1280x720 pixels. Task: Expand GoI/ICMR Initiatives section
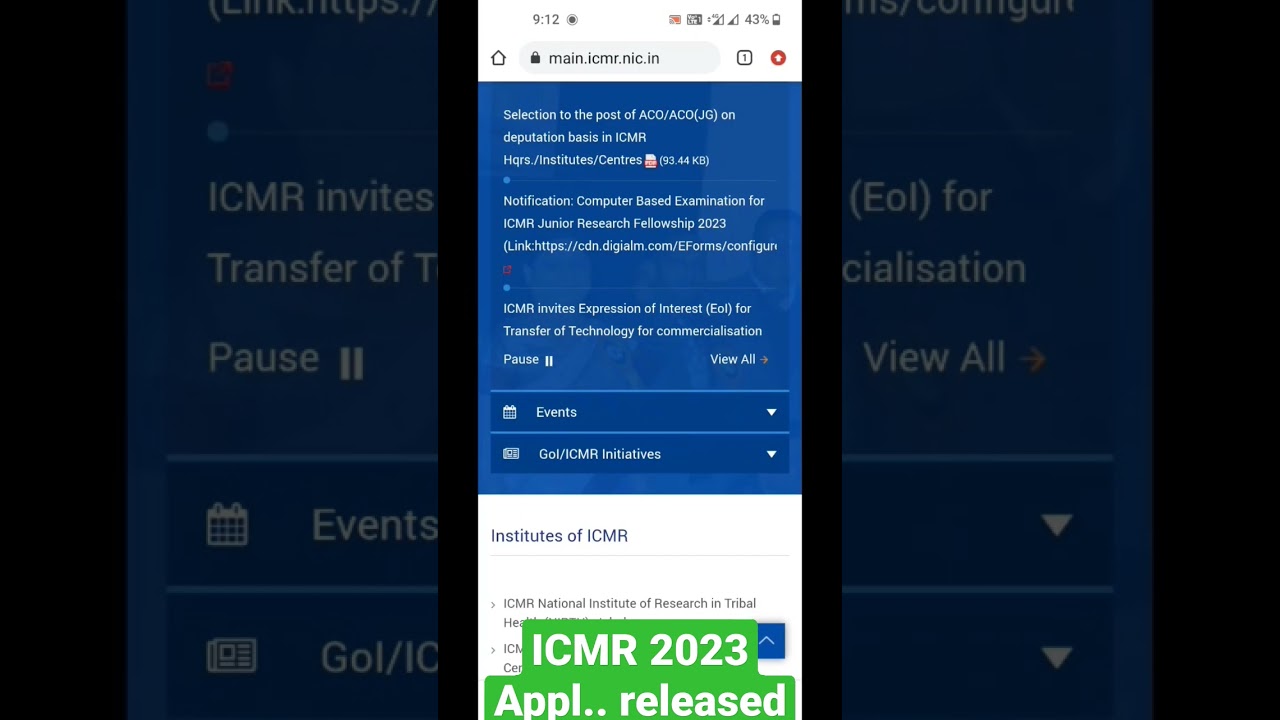tap(640, 454)
